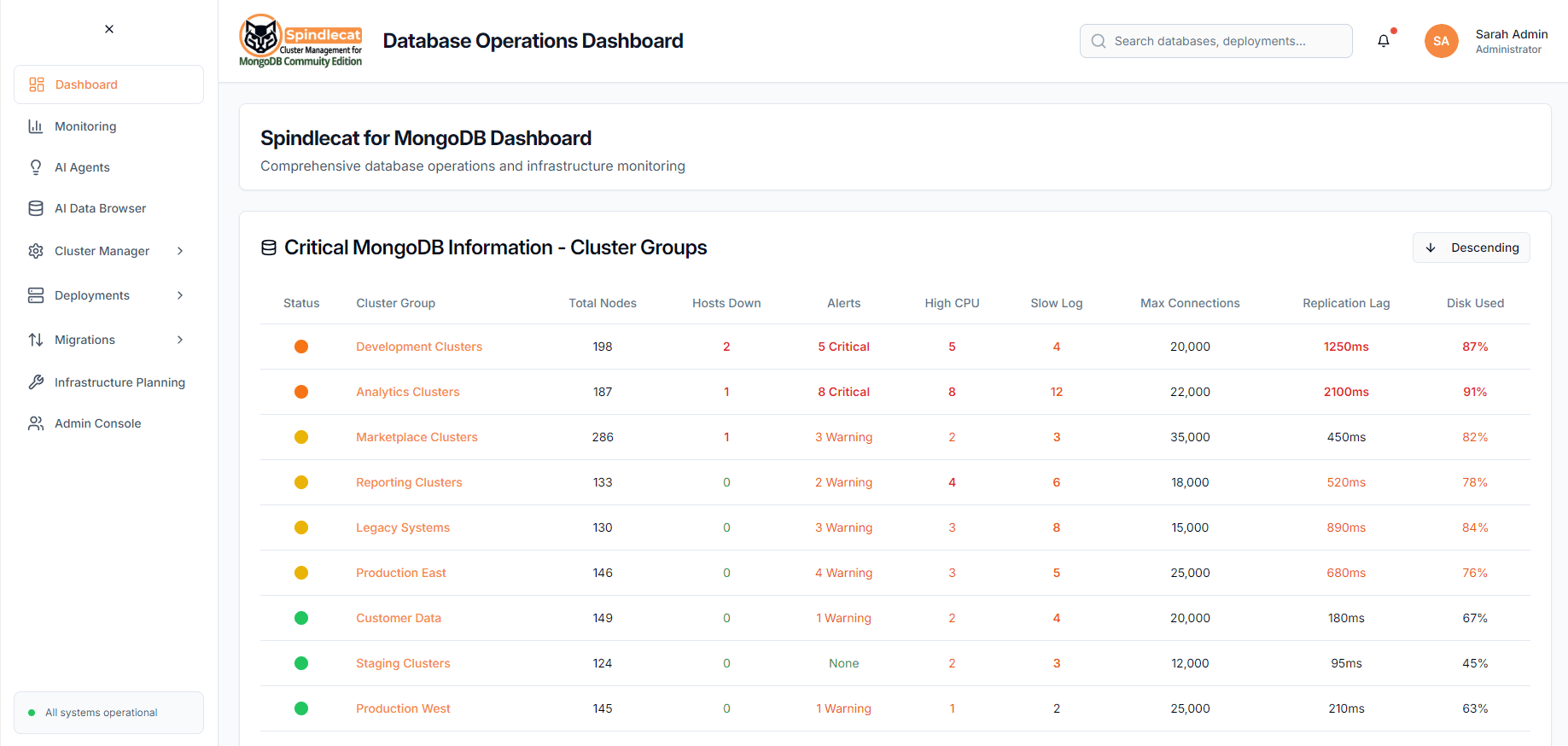Viewport: 1568px width, 746px height.
Task: Click the 91% disk used value
Action: pyautogui.click(x=1475, y=392)
